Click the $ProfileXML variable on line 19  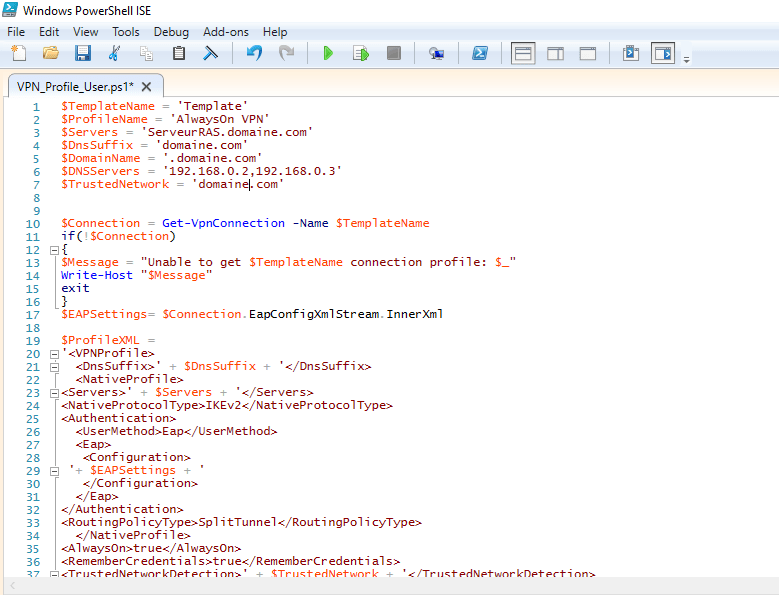pyautogui.click(x=100, y=340)
